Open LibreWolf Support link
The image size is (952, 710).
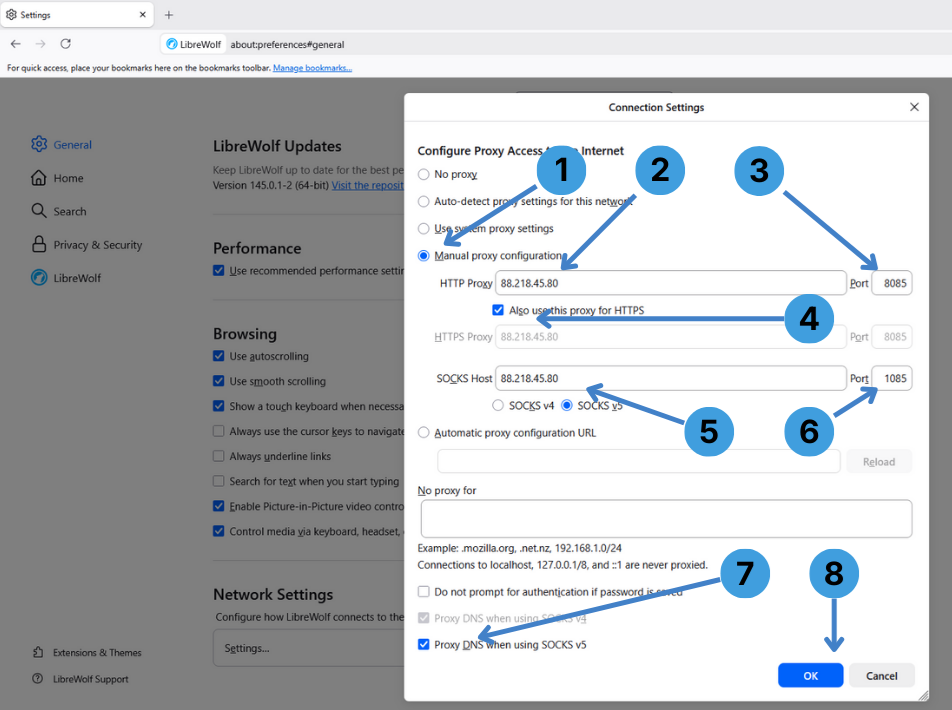[x=90, y=679]
